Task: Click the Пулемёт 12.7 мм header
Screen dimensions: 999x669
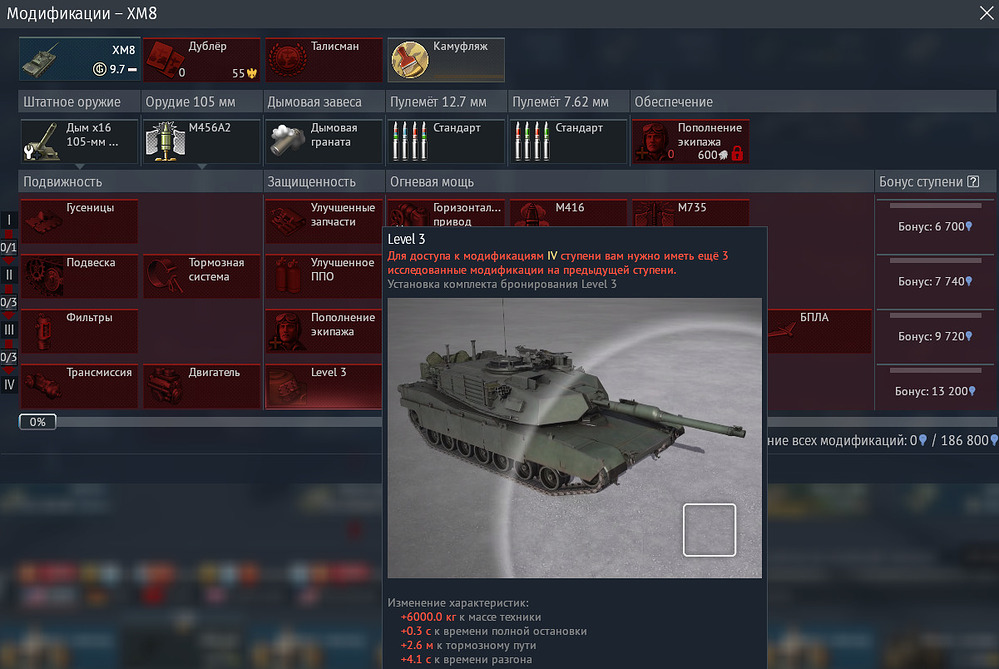Action: pyautogui.click(x=446, y=102)
